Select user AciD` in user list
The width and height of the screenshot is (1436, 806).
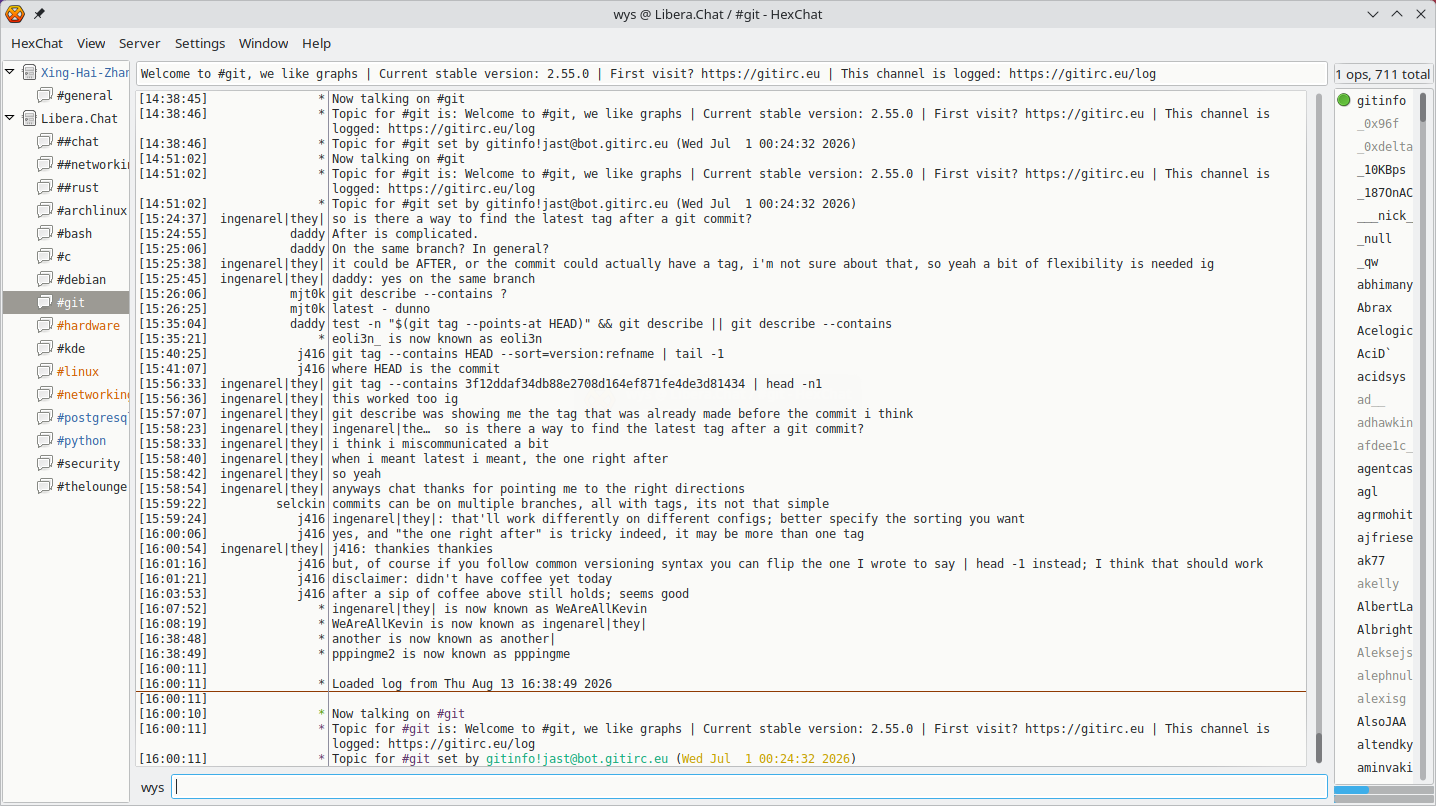pyautogui.click(x=1376, y=353)
